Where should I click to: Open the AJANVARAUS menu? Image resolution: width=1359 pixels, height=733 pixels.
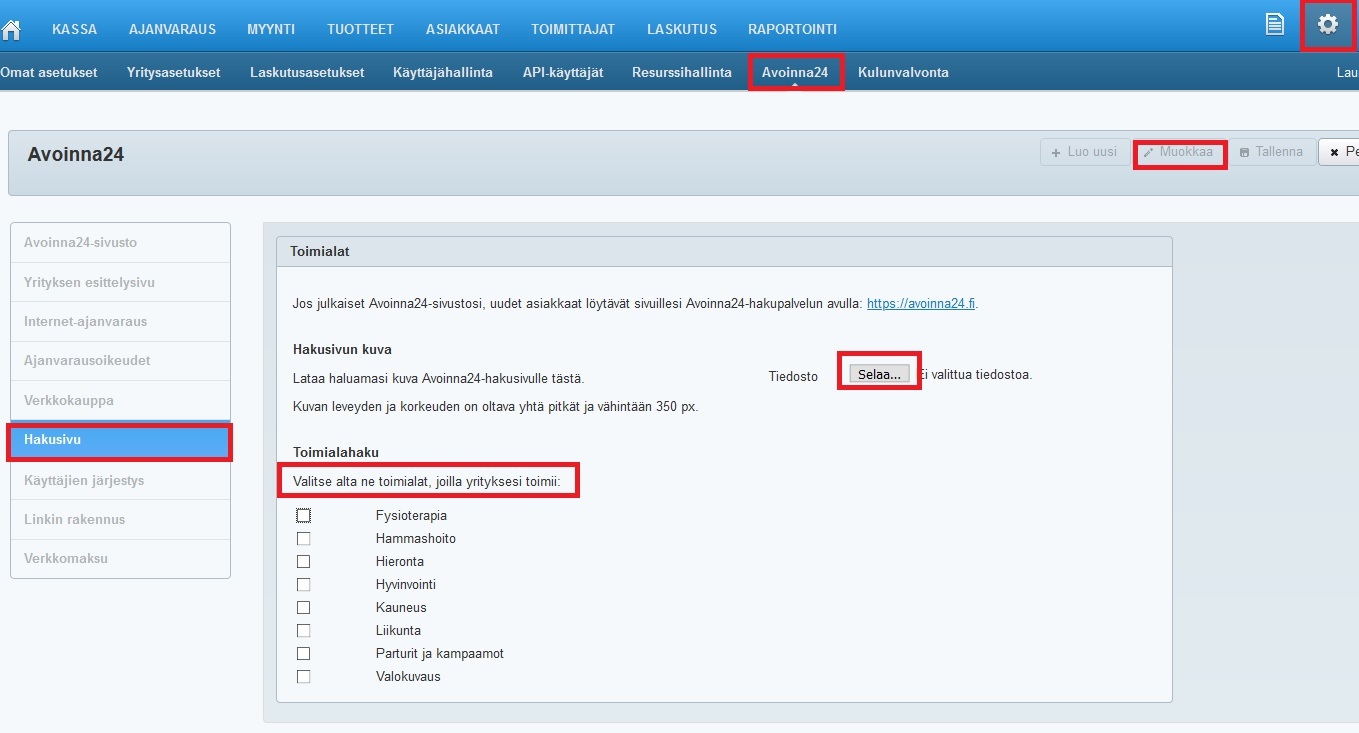click(172, 29)
